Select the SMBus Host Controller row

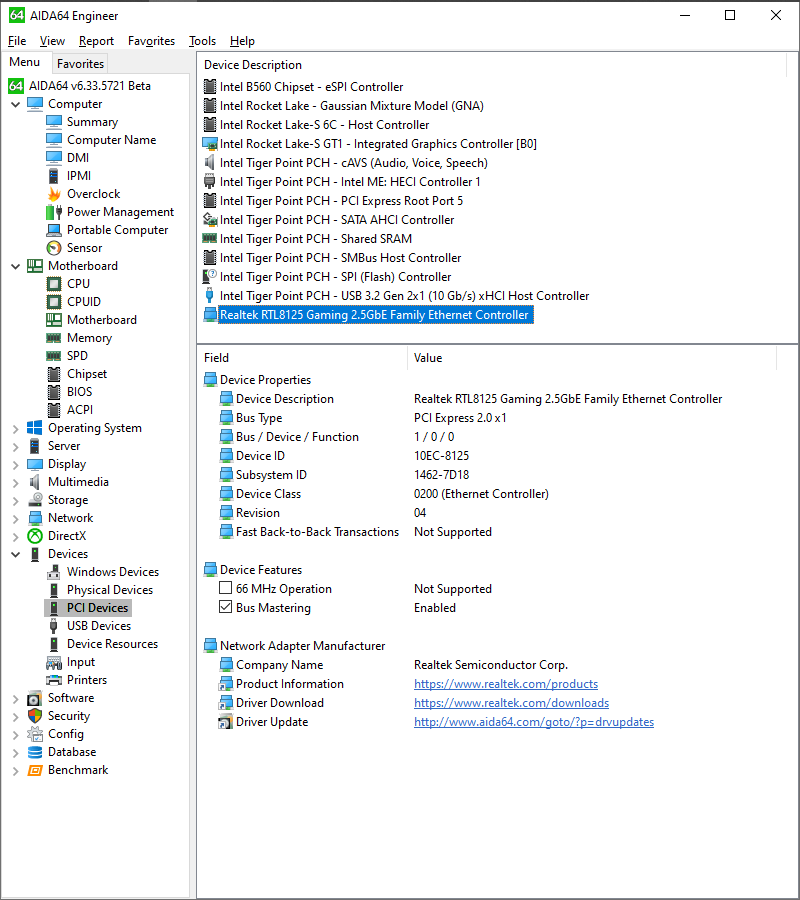(x=340, y=258)
